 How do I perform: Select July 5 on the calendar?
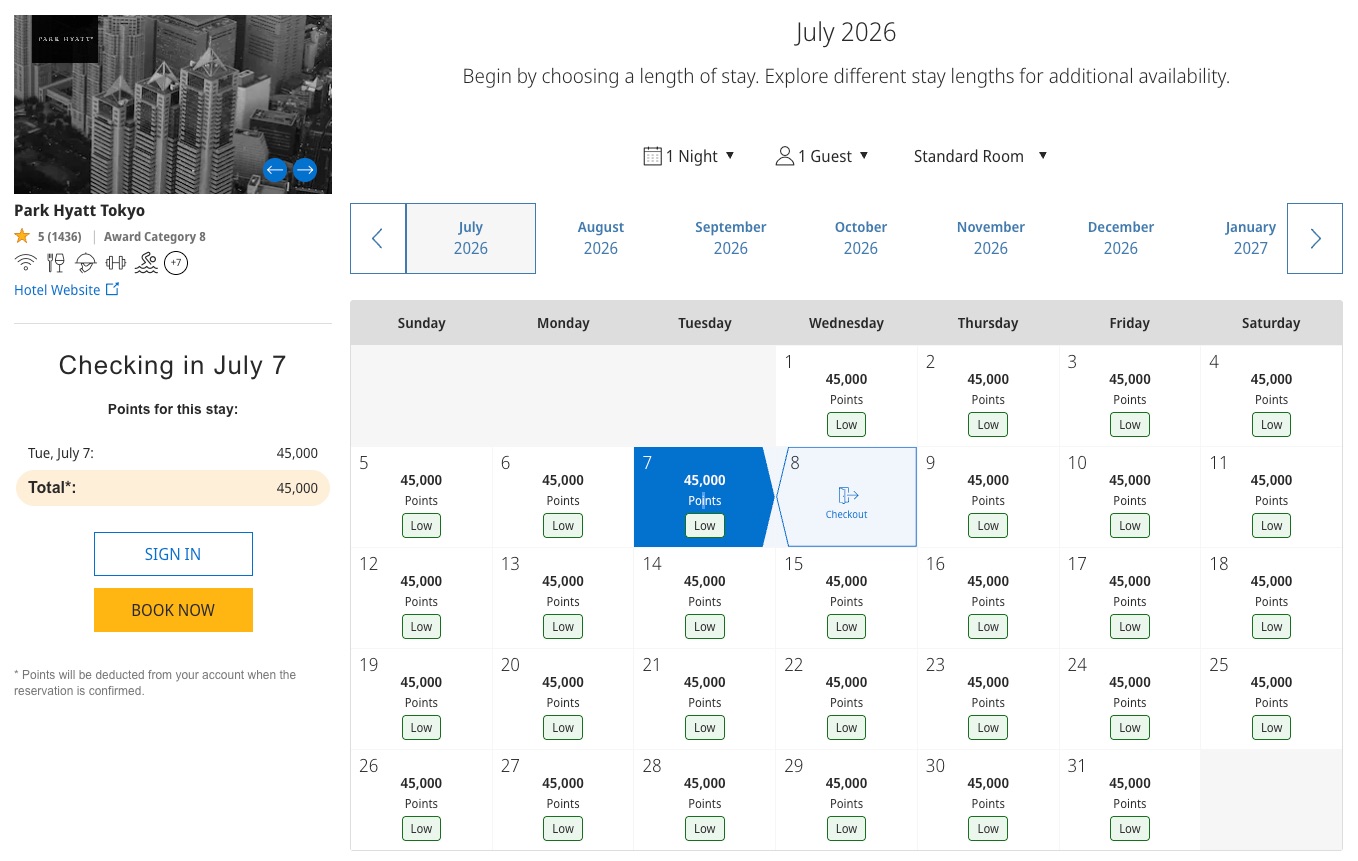tap(421, 497)
